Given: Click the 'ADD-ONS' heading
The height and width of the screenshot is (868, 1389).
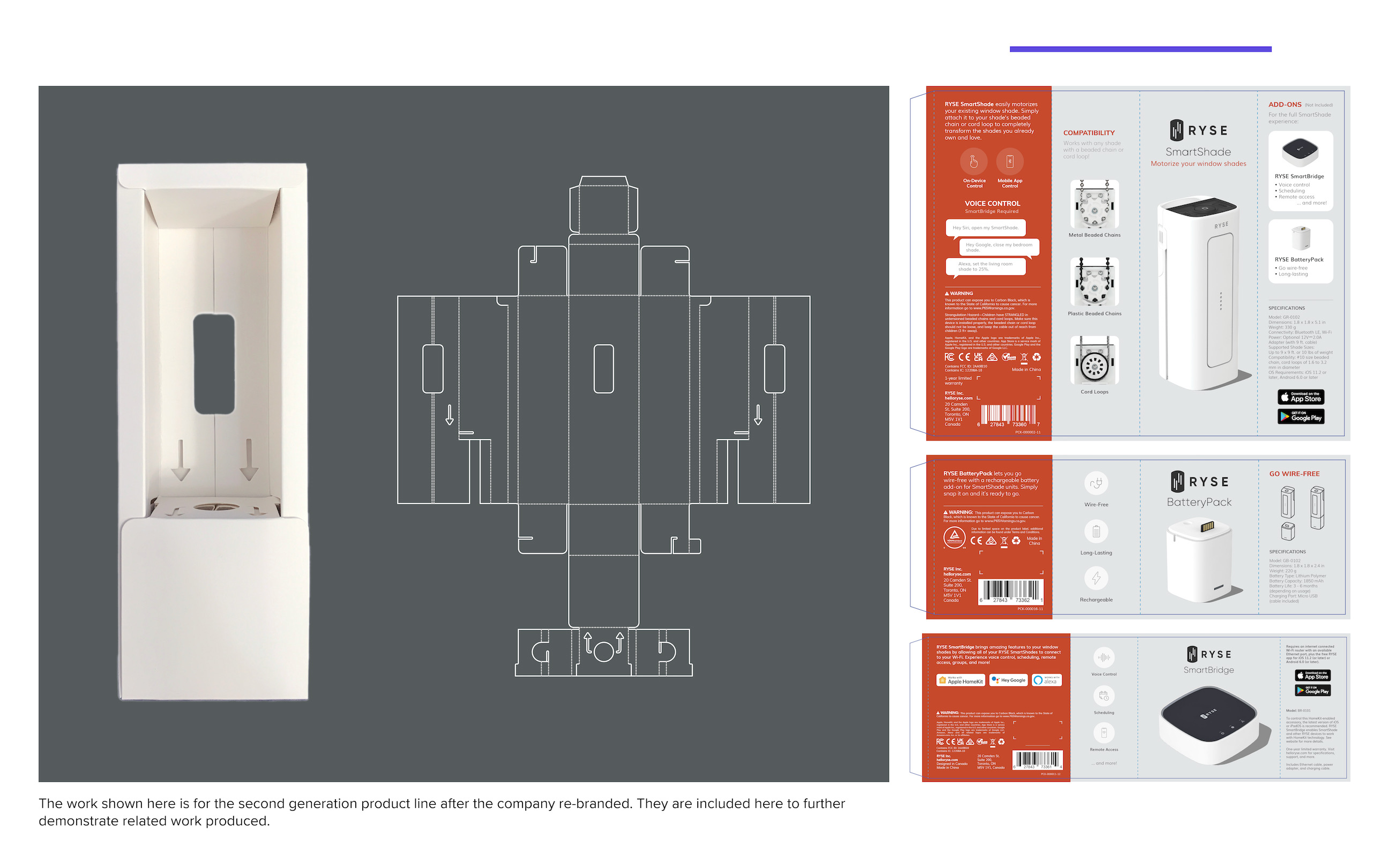Looking at the screenshot, I should coord(1285,104).
